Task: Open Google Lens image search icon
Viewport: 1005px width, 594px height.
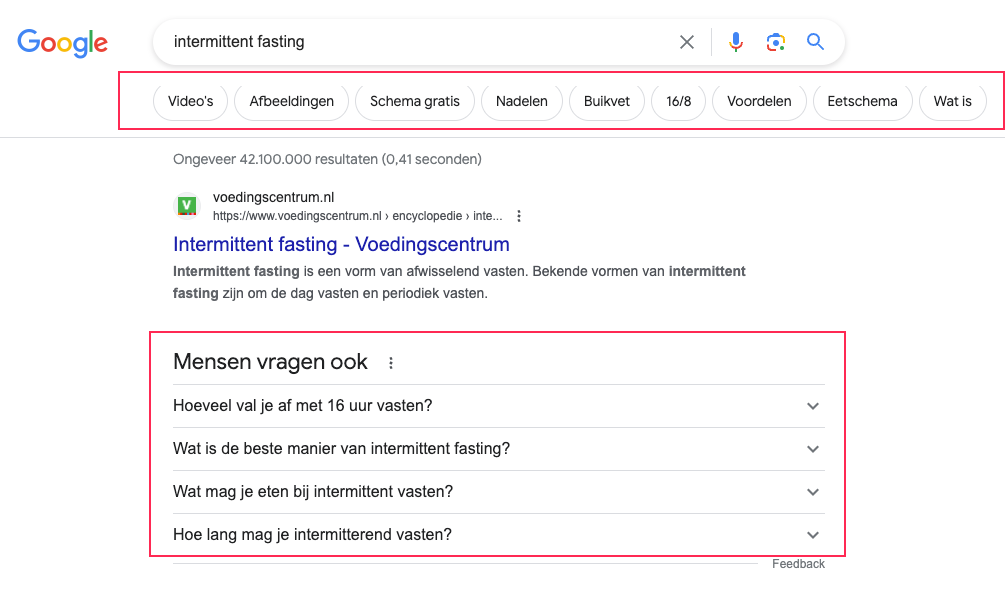Action: point(776,42)
